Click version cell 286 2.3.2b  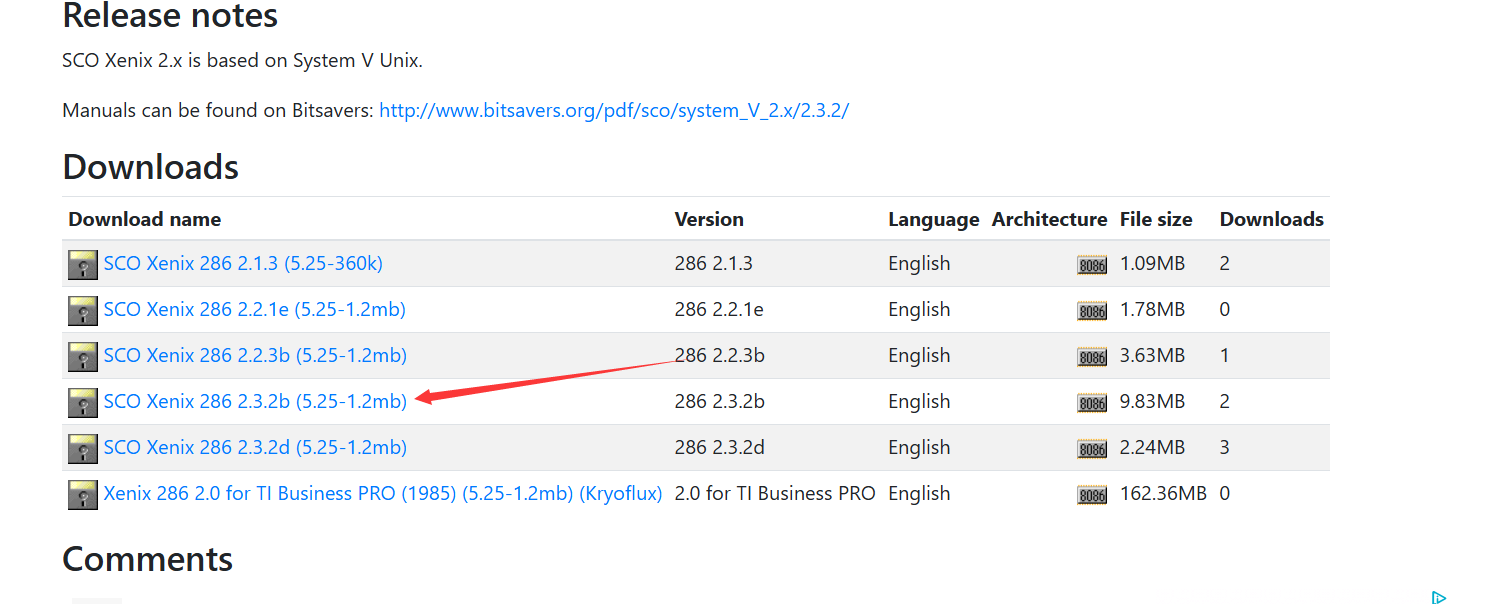720,402
